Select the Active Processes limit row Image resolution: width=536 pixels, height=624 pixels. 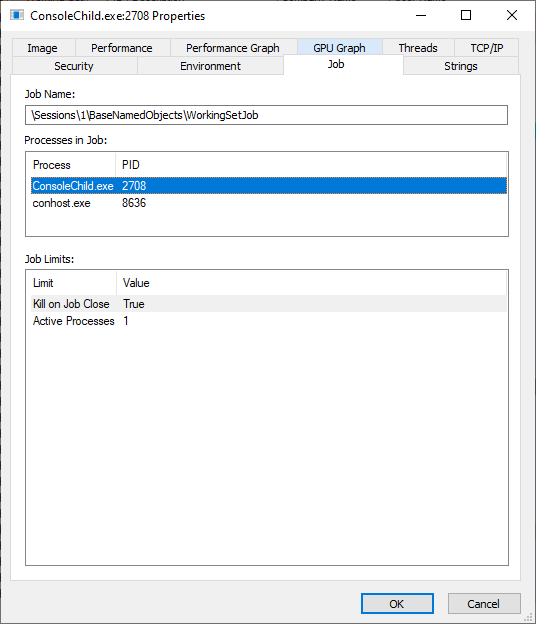[x=269, y=321]
